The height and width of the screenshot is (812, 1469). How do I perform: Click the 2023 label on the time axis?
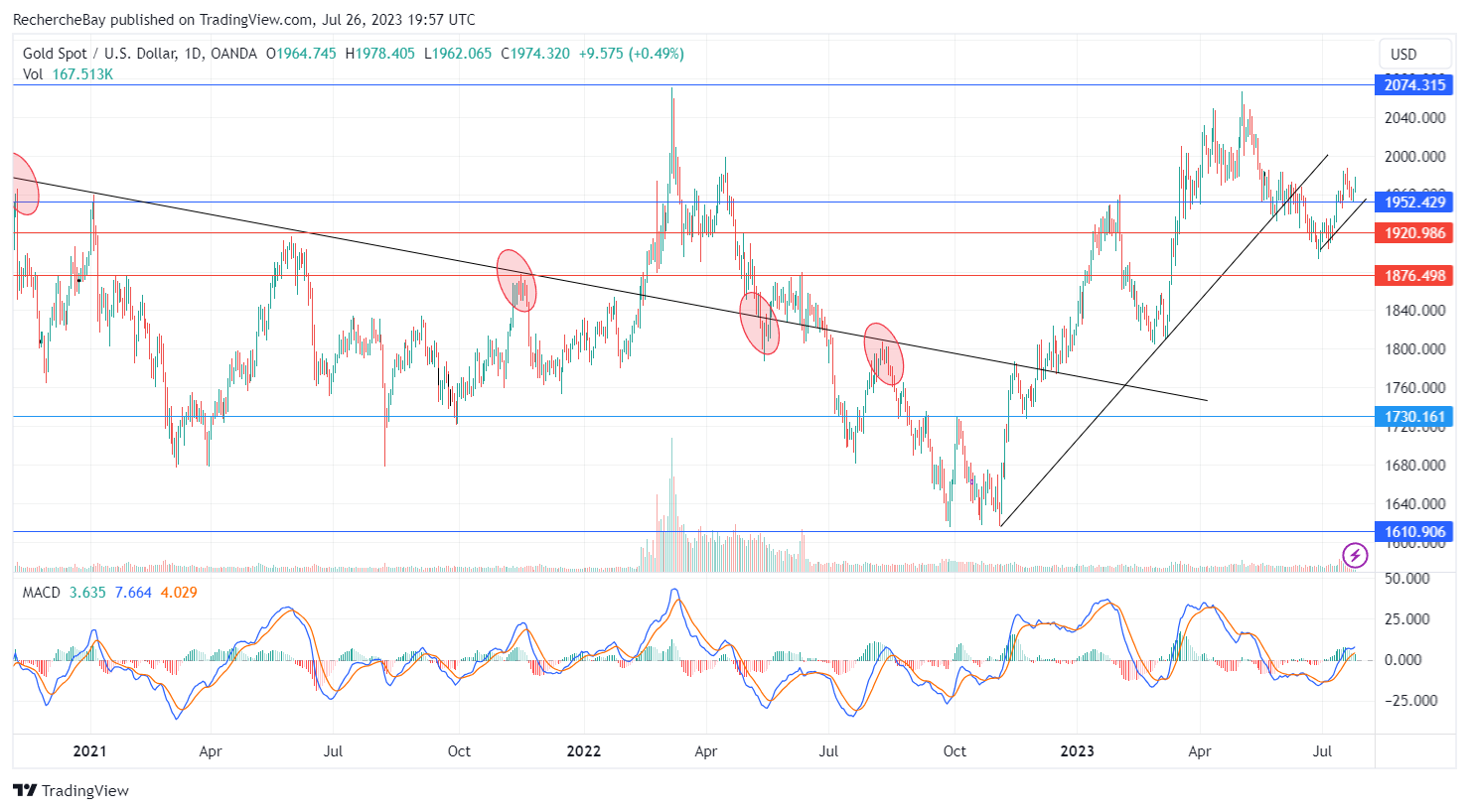(1077, 751)
